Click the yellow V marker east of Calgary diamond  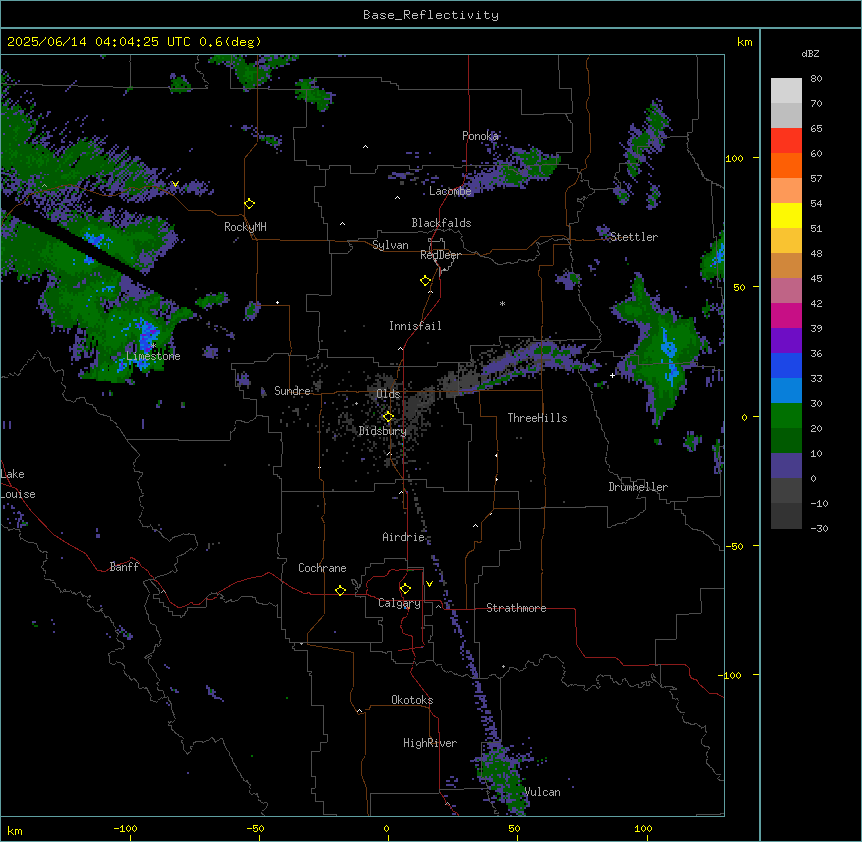tap(429, 584)
